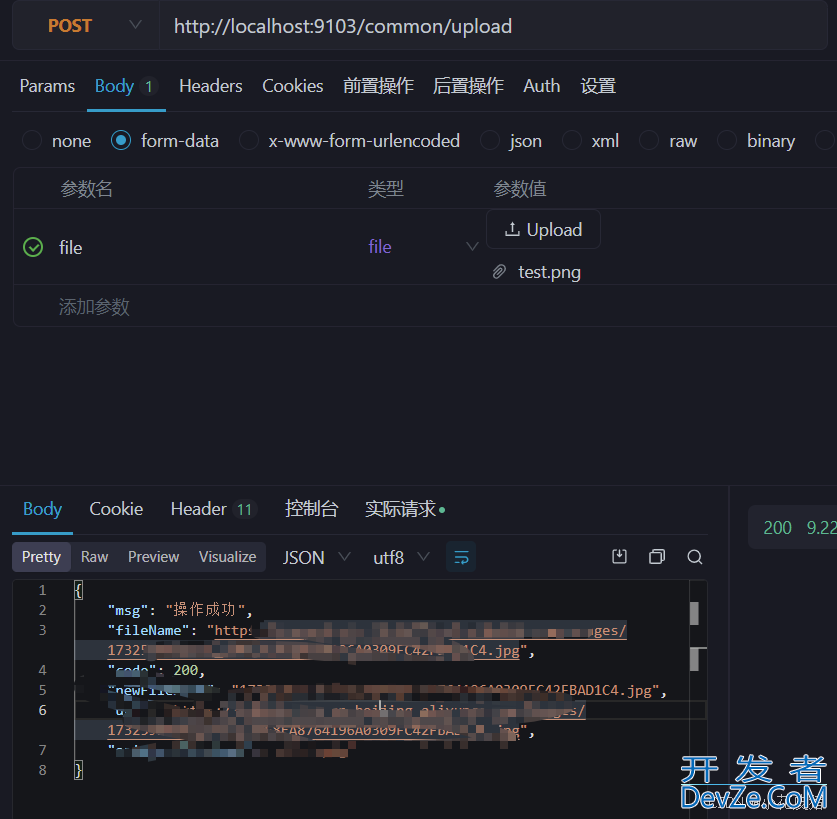Click the 参数值 column header
837x819 pixels.
click(x=519, y=189)
